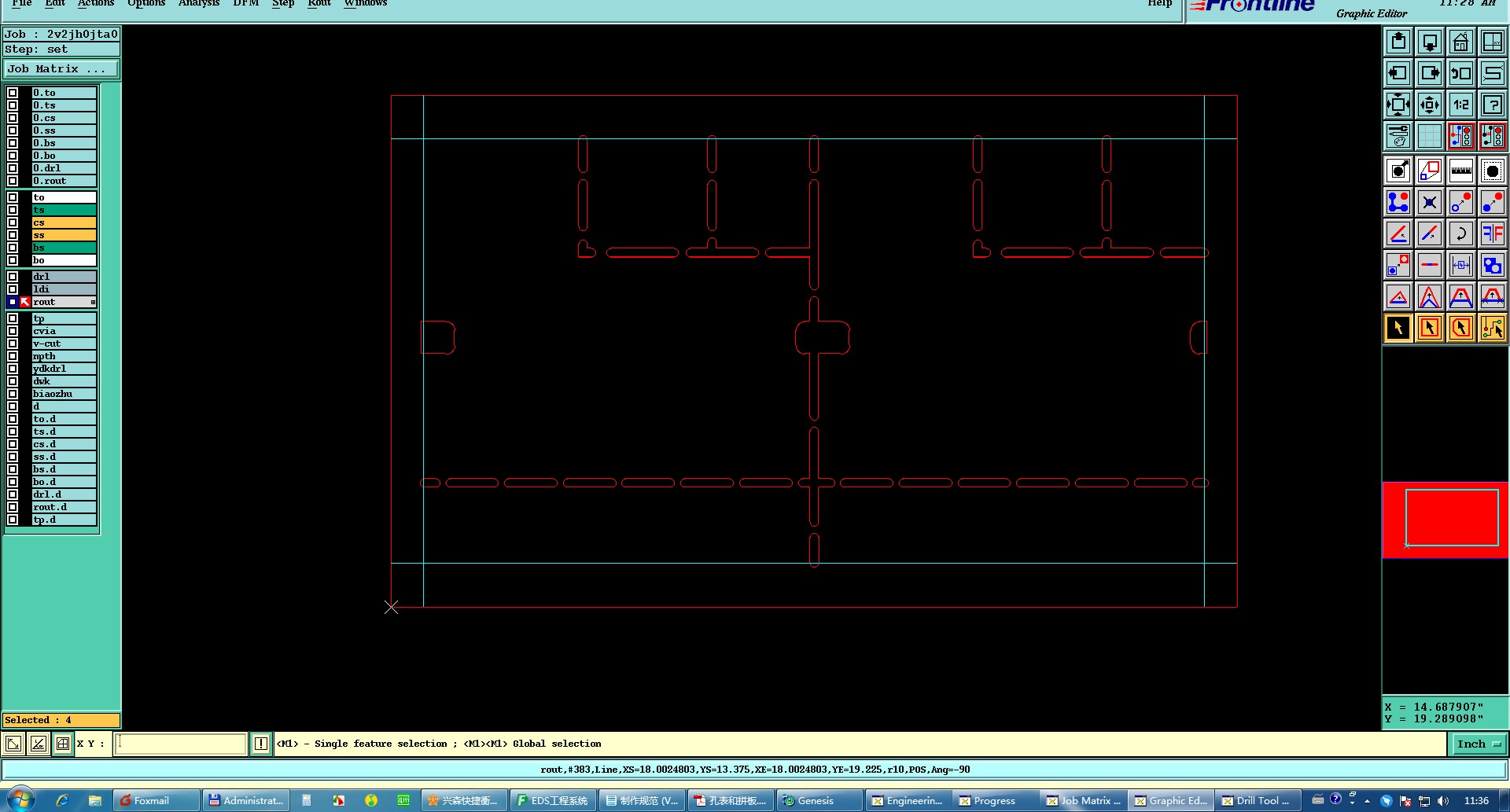
Task: Open the Rout menu
Action: (x=319, y=3)
